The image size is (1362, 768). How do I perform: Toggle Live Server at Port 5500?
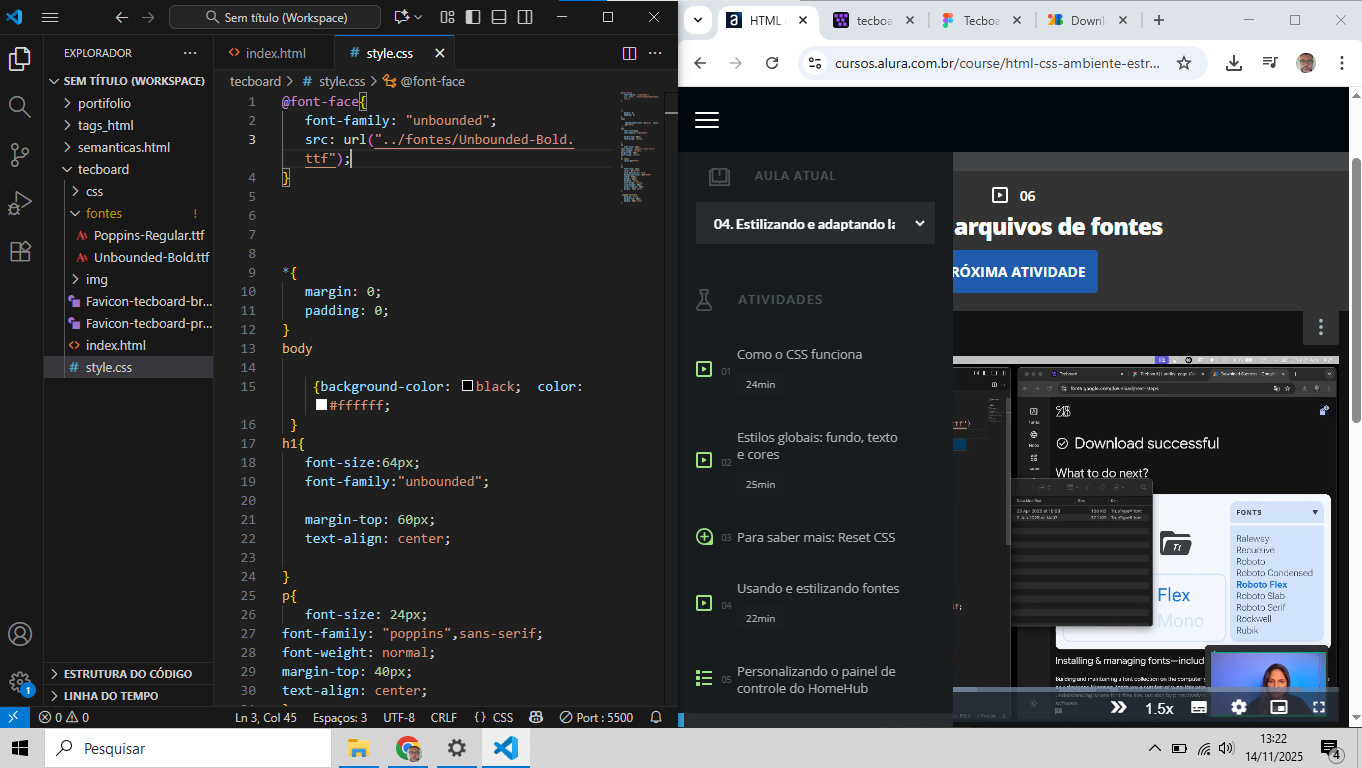tap(596, 717)
